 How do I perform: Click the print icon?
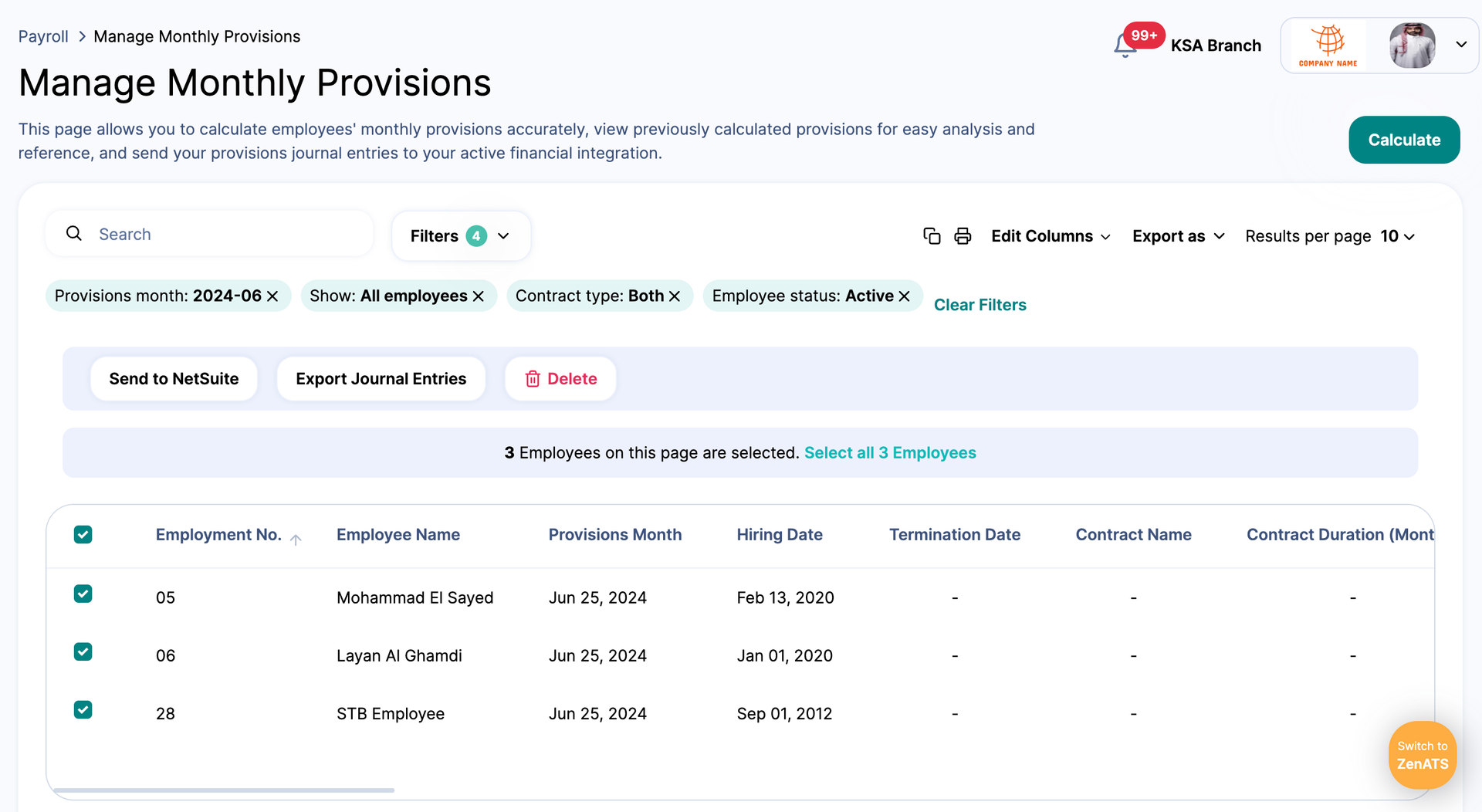963,236
